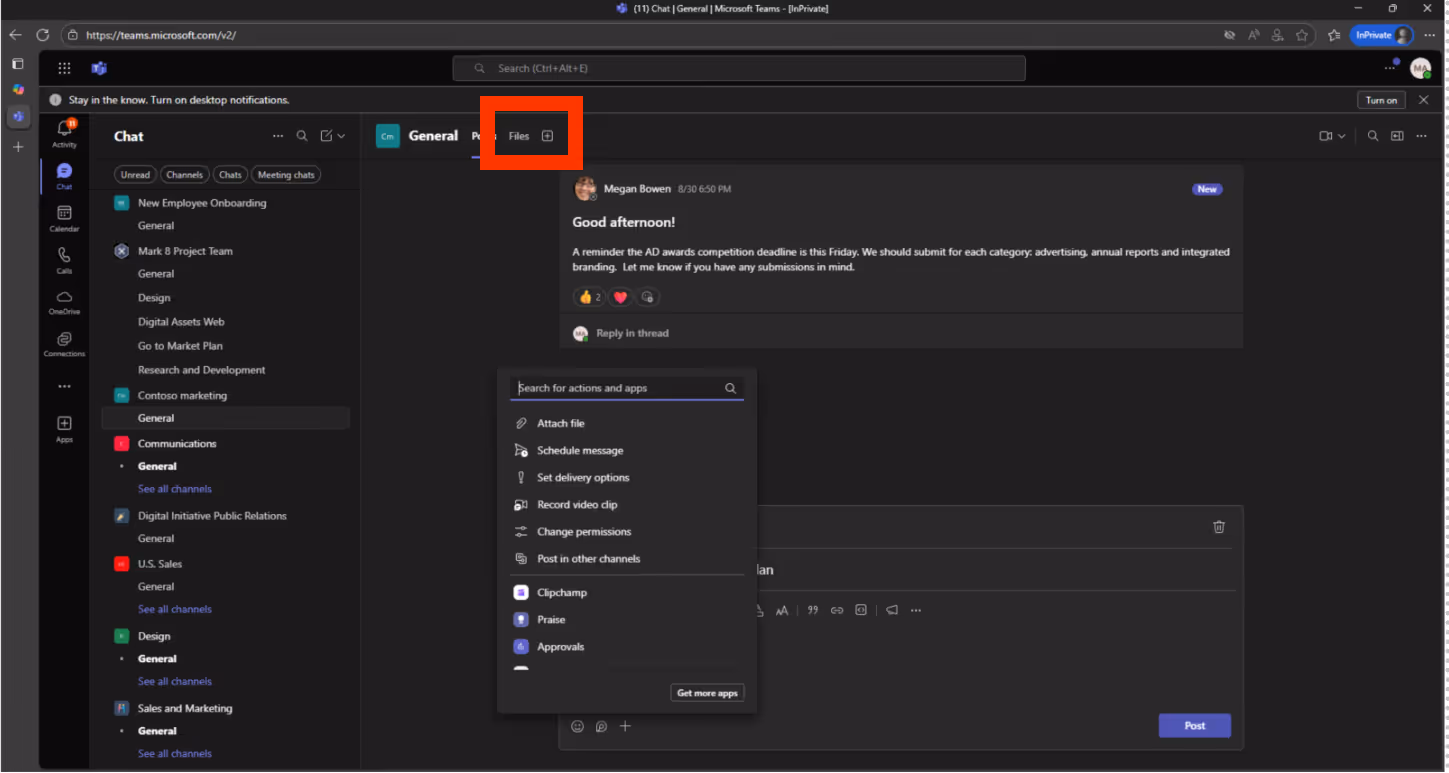Viewport: 1449px width, 773px height.
Task: Toggle the Chats filter chip
Action: click(x=231, y=175)
